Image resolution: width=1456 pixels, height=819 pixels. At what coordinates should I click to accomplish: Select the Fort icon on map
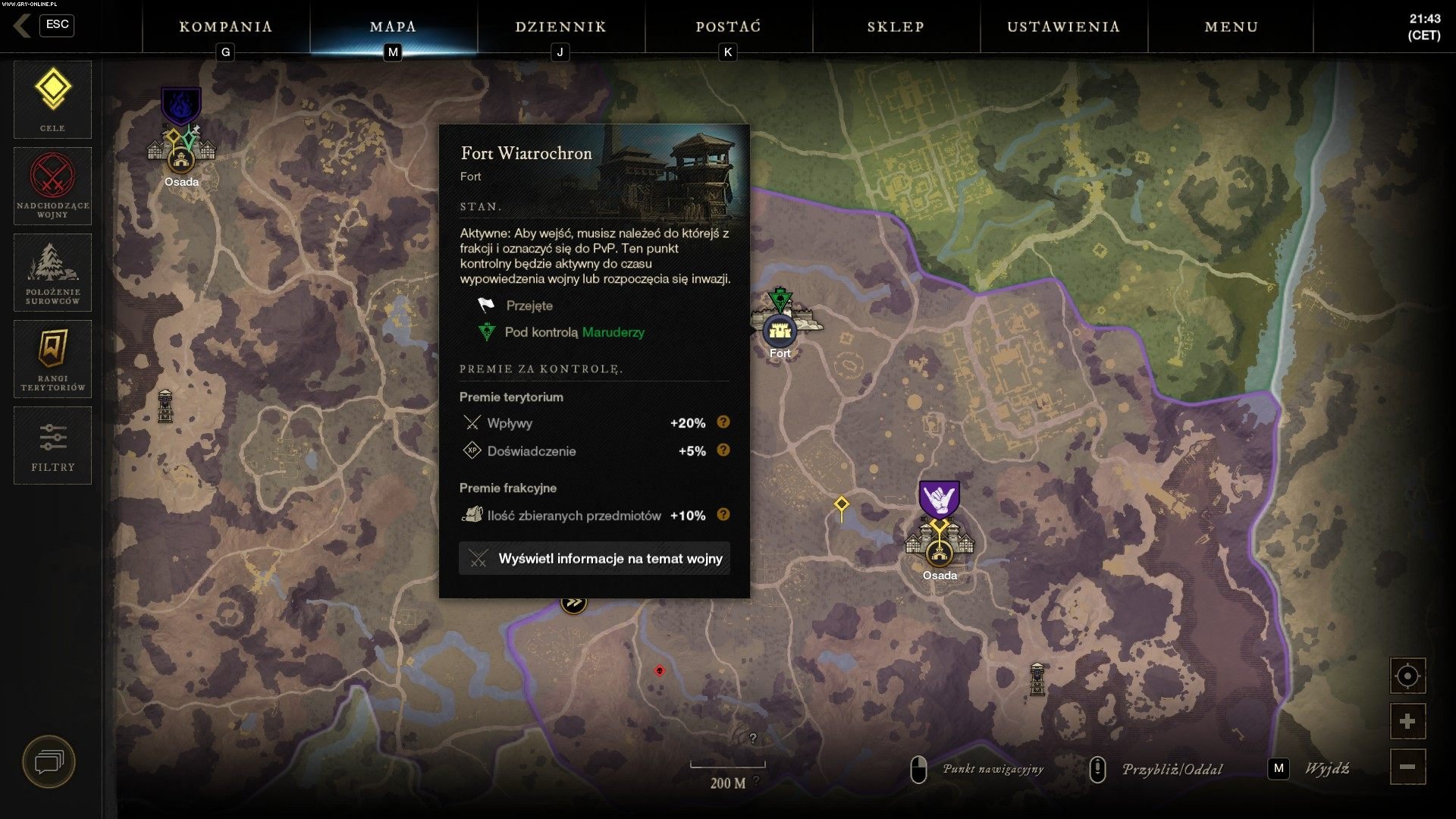(780, 331)
